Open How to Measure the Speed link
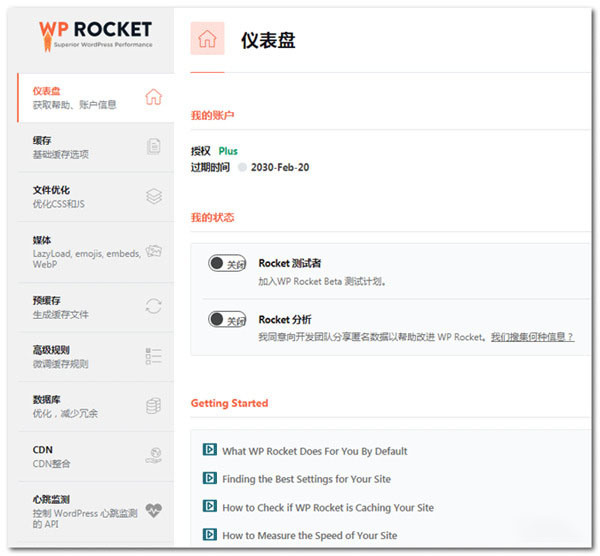The height and width of the screenshot is (556, 600). click(310, 535)
